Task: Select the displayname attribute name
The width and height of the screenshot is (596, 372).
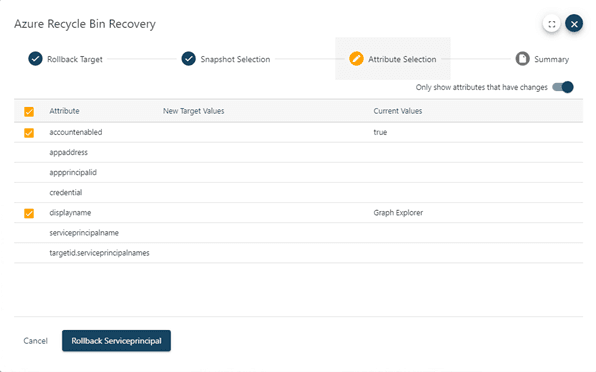Action: [x=70, y=213]
